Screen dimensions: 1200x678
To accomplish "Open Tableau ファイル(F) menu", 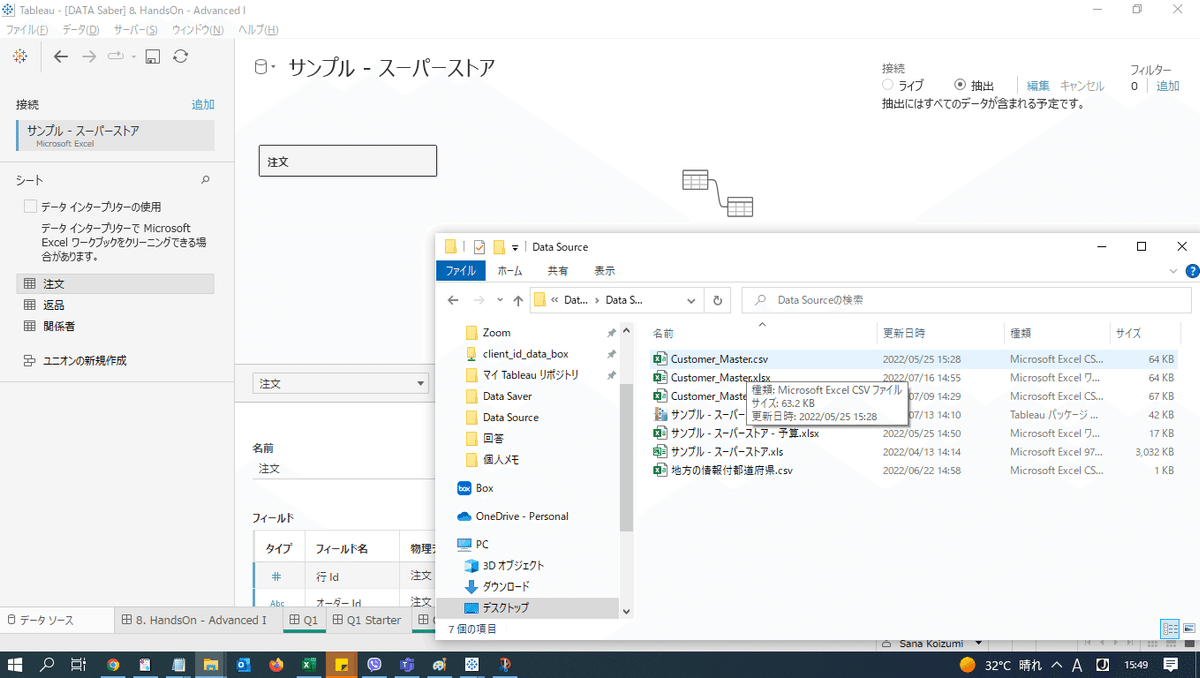I will (x=27, y=30).
